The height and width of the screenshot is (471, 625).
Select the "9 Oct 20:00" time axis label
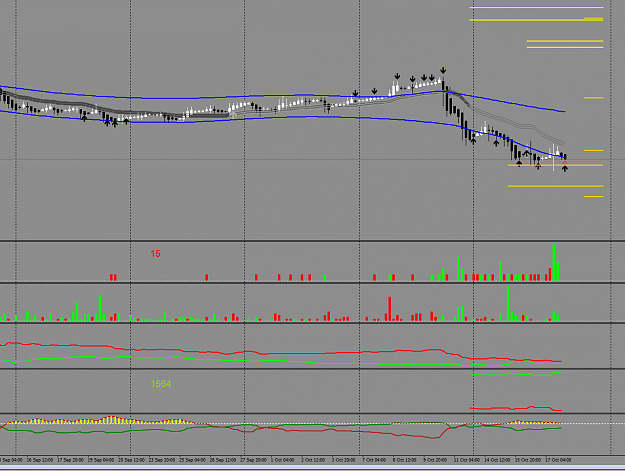435,460
